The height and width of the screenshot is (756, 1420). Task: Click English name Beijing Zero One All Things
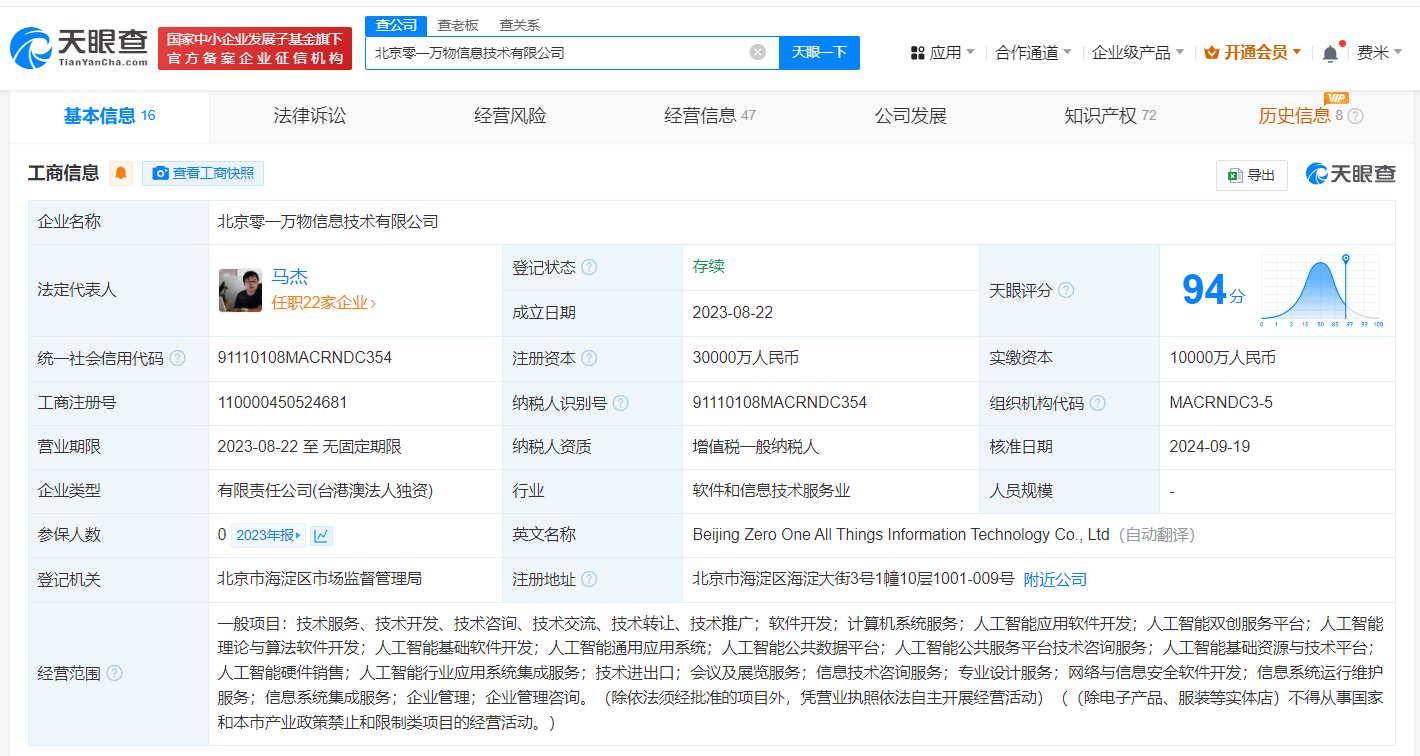click(901, 535)
